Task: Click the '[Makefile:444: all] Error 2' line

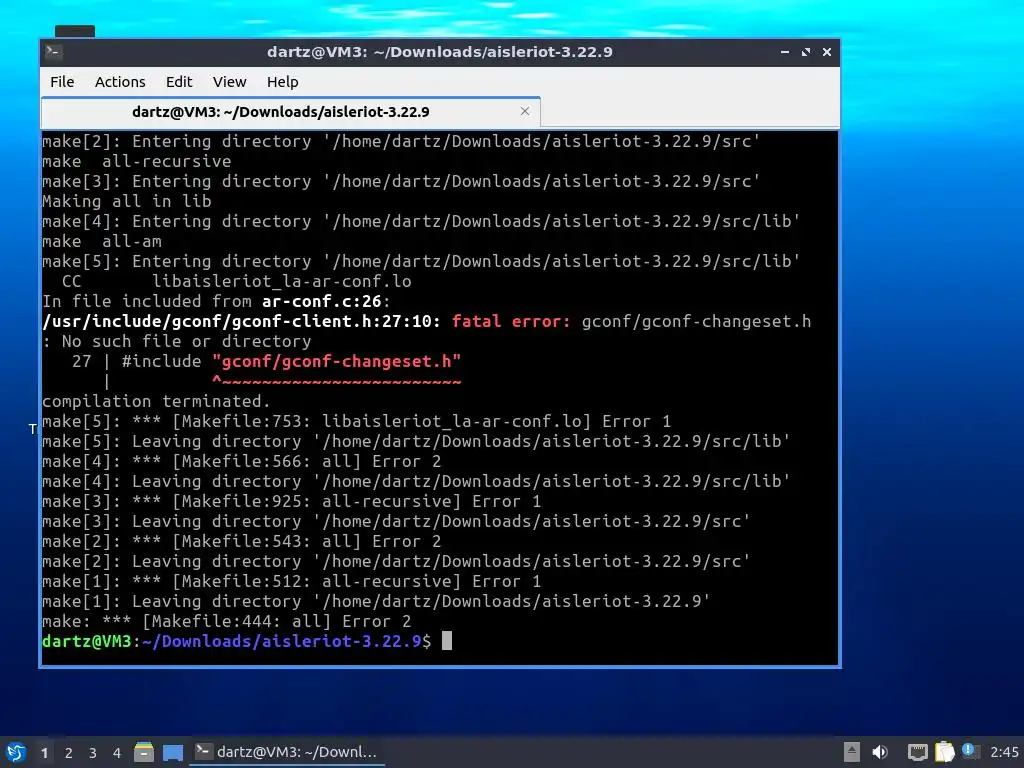Action: tap(227, 621)
